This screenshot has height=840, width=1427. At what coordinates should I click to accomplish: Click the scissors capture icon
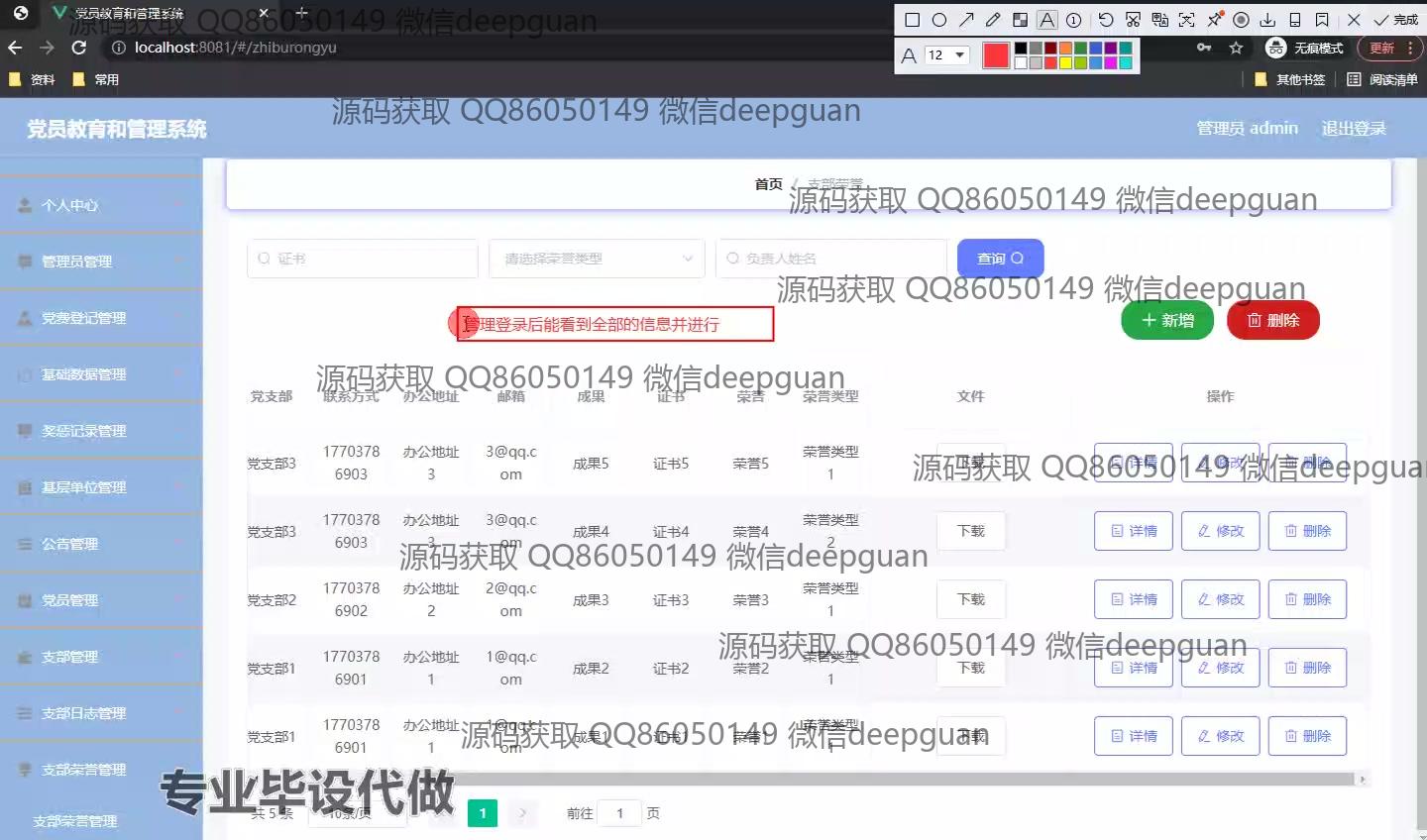(1133, 20)
